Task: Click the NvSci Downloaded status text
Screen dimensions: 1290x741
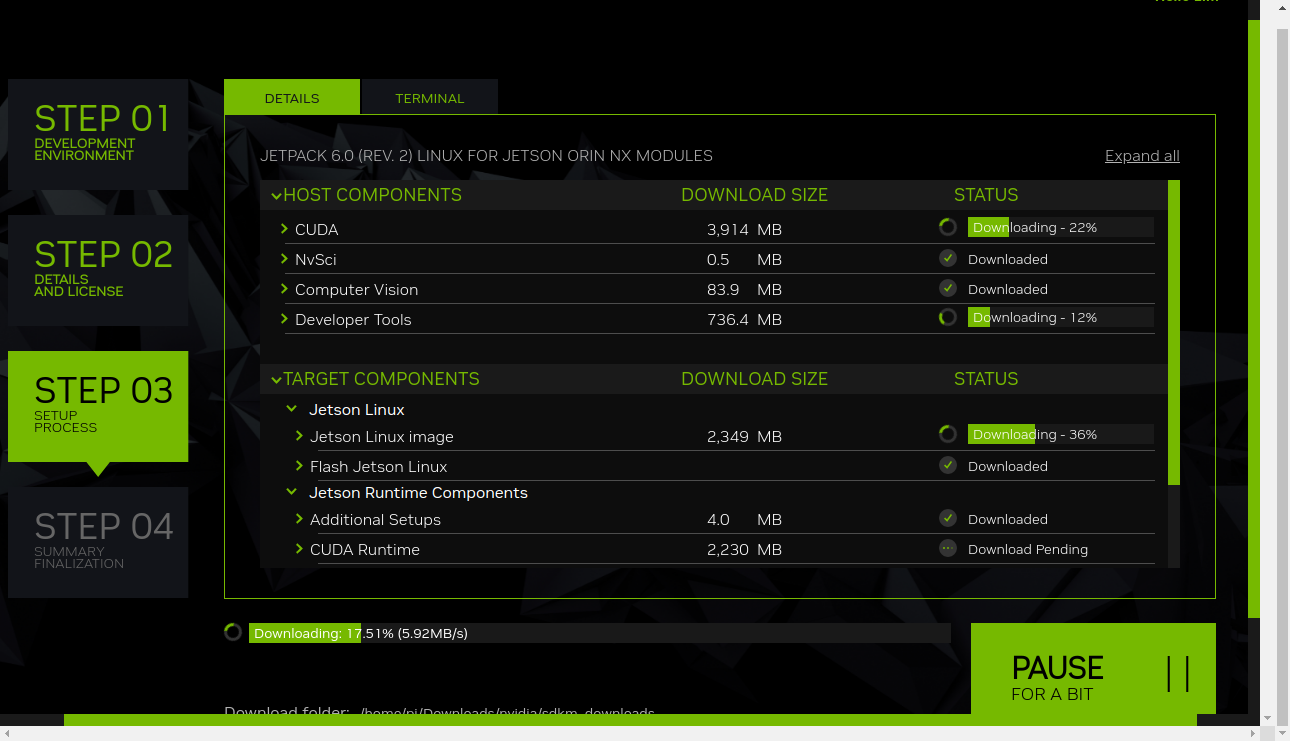Action: point(1008,259)
